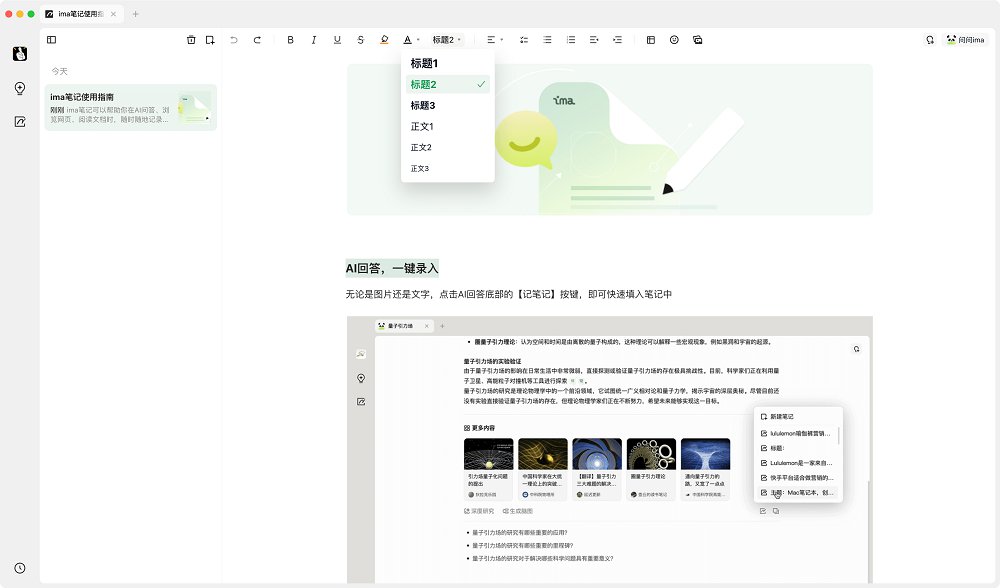Choose 正文3 from the style menu
Viewport: 1000px width, 588px height.
pos(448,168)
